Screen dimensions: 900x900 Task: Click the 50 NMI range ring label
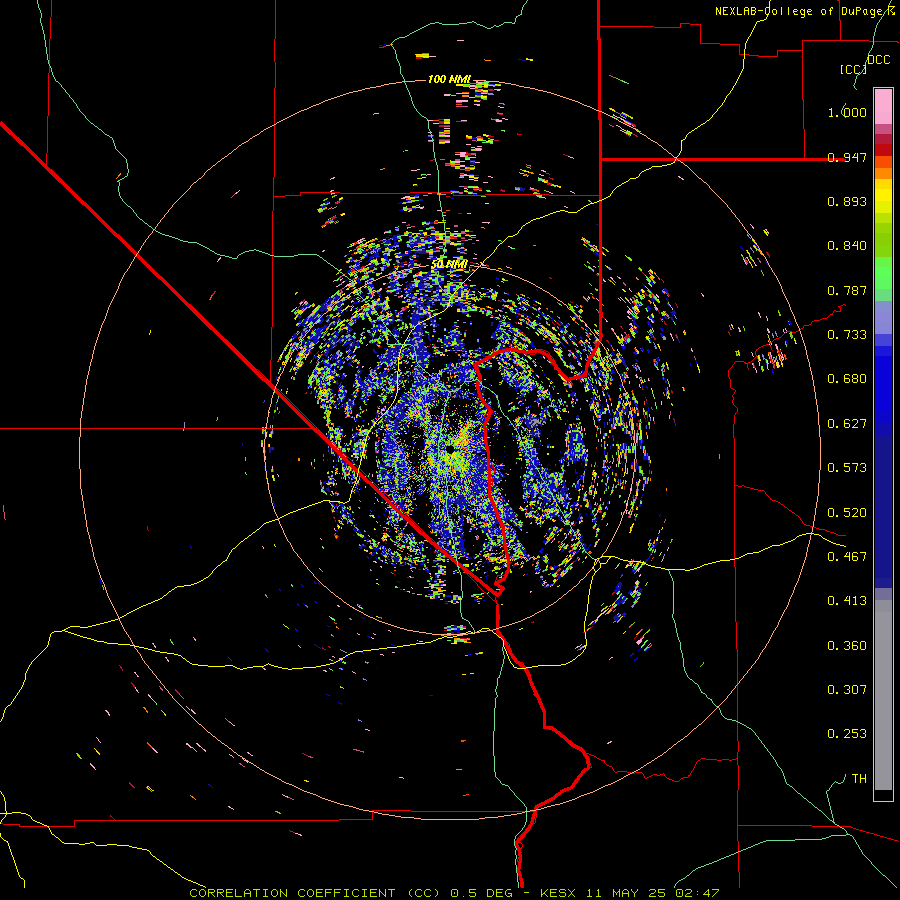coord(449,265)
